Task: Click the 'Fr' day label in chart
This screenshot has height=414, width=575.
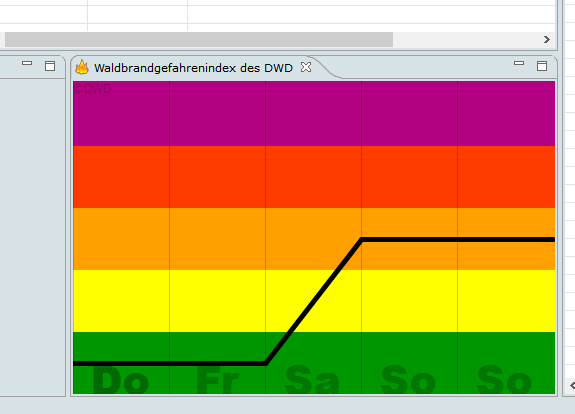Action: coord(218,380)
